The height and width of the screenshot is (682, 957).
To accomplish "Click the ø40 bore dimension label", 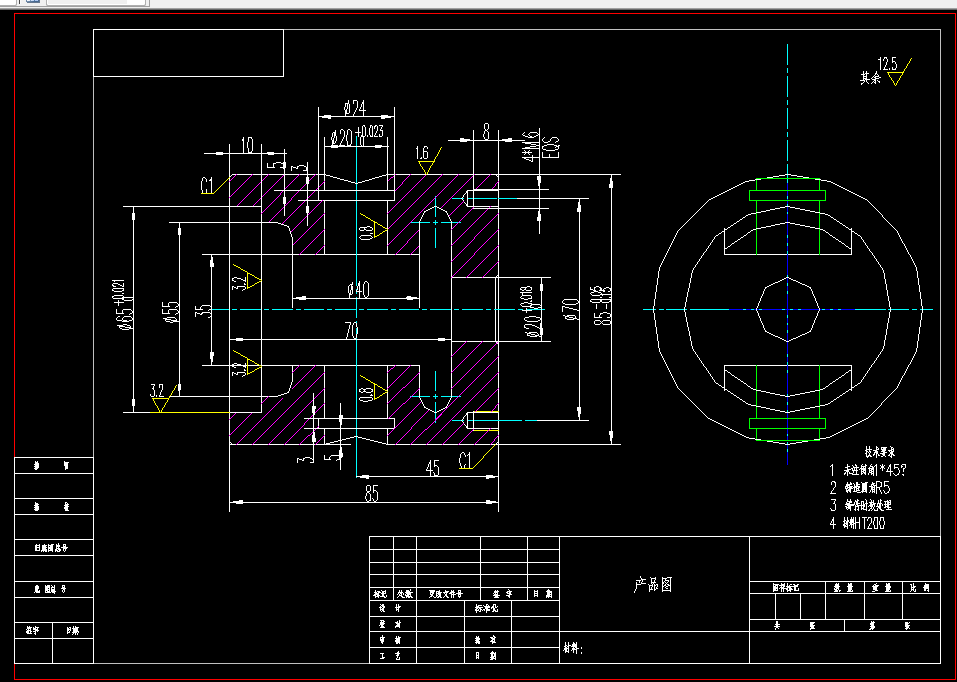I will coord(358,290).
